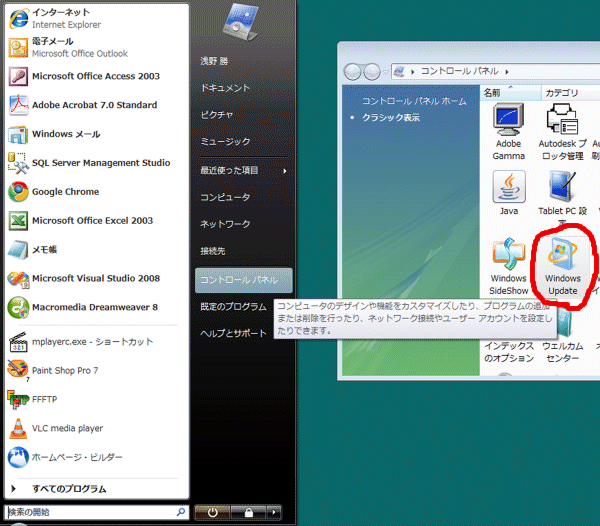Open ネットワーク from the Start menu
The image size is (600, 526).
(225, 224)
